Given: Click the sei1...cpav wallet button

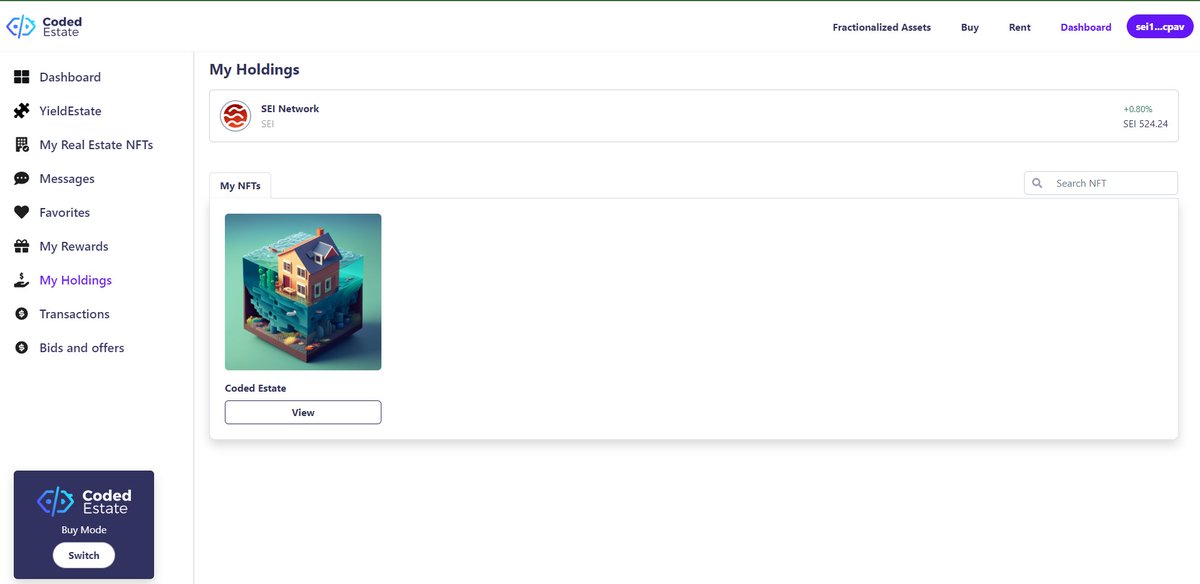Looking at the screenshot, I should tap(1159, 27).
